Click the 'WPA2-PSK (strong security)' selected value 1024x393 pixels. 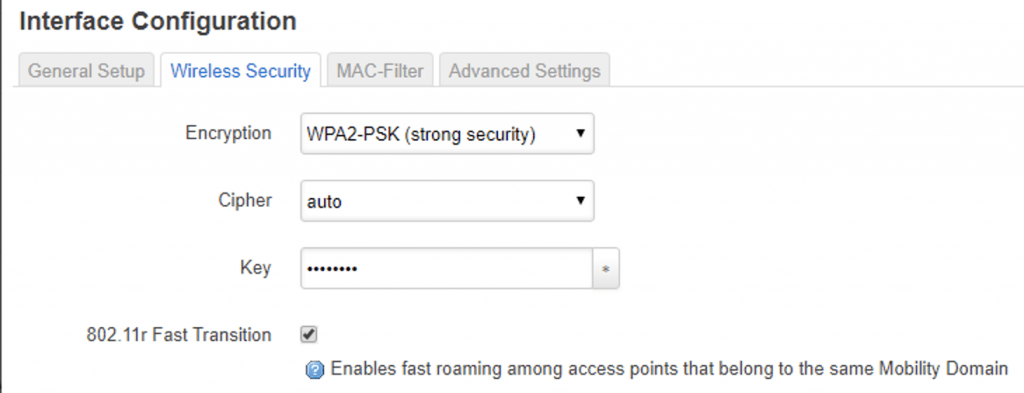pos(421,134)
